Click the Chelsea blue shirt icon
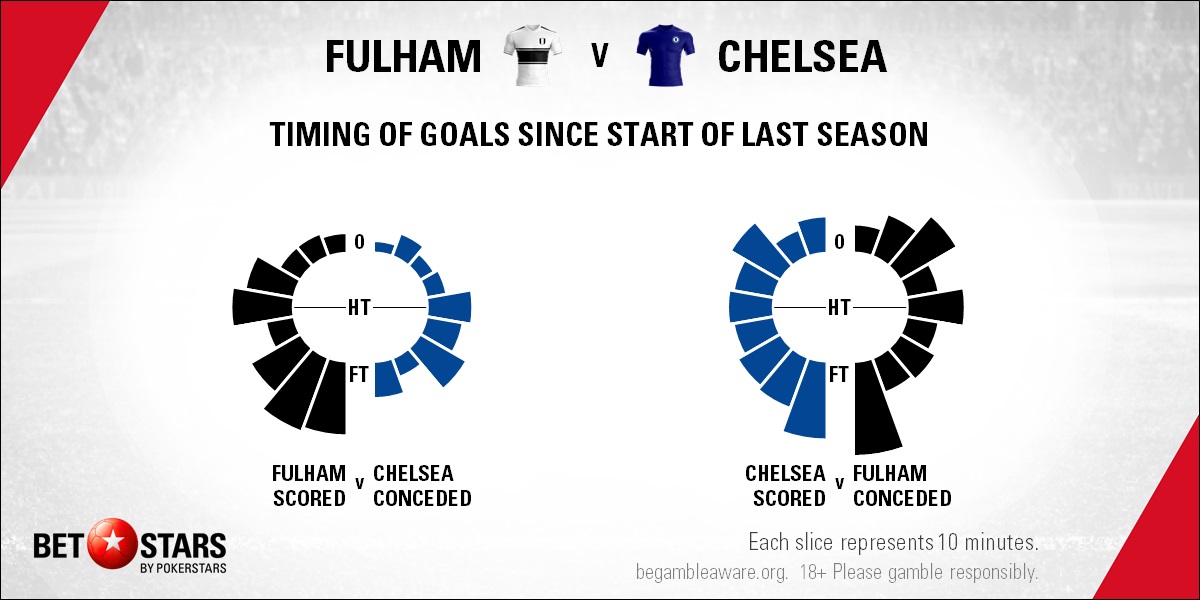 click(x=665, y=58)
